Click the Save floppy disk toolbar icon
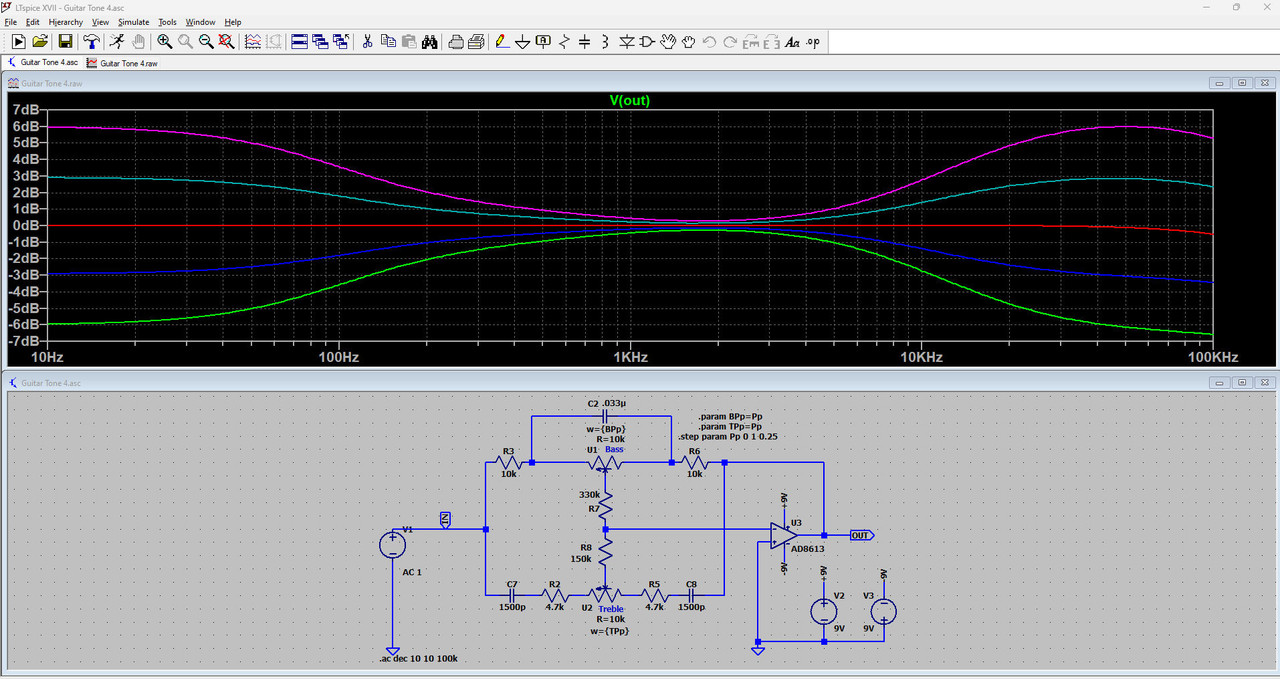The height and width of the screenshot is (679, 1280). (x=65, y=41)
